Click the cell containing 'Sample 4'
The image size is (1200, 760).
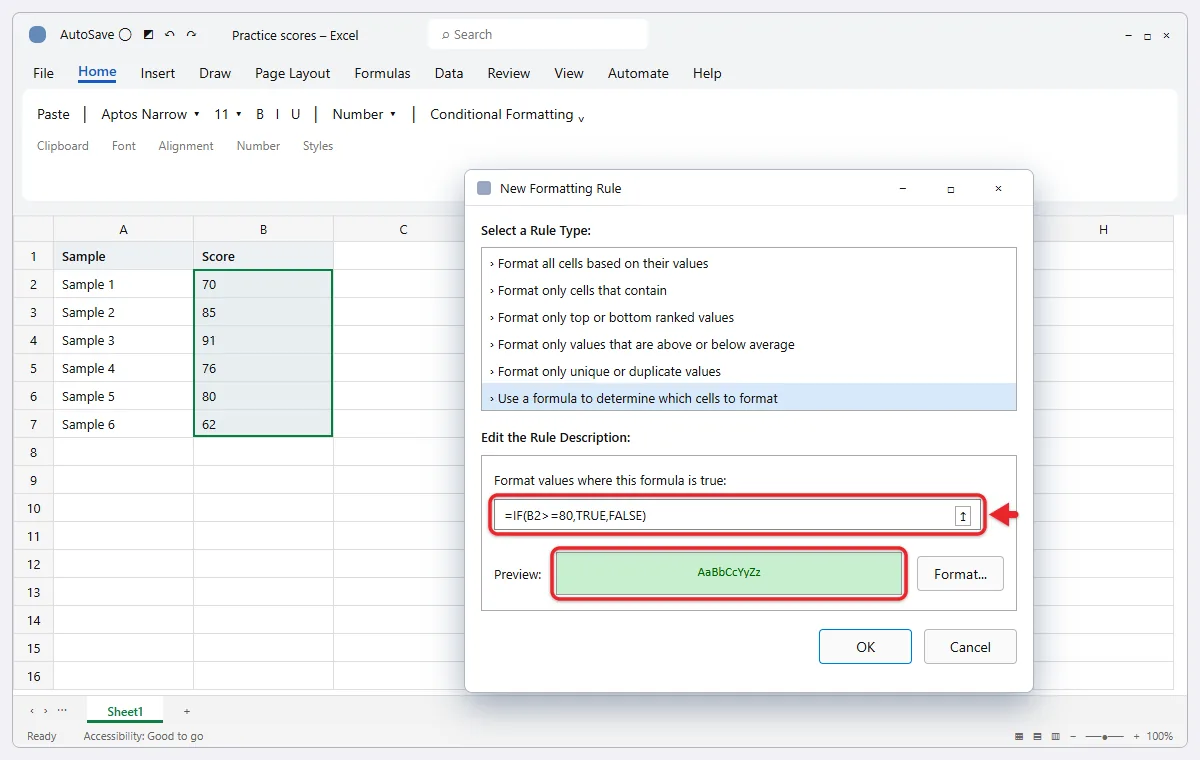123,368
